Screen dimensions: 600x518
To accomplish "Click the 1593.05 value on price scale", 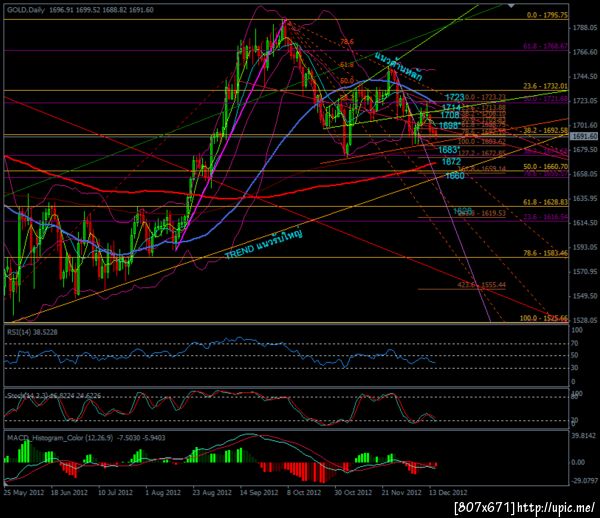I will (x=585, y=247).
